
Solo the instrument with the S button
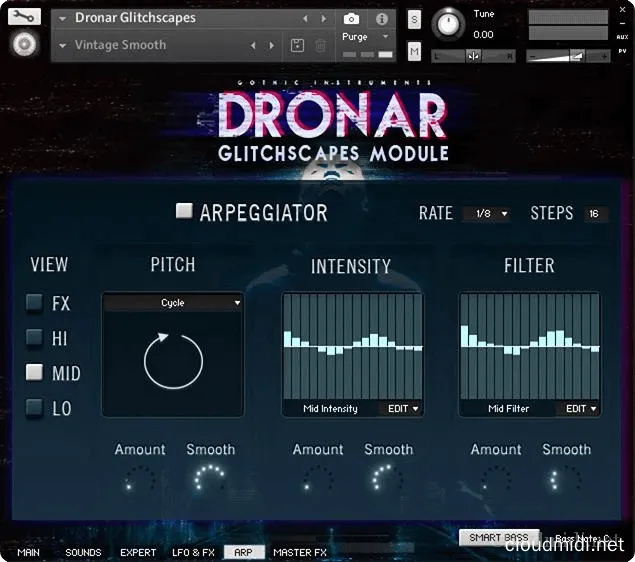click(x=414, y=20)
